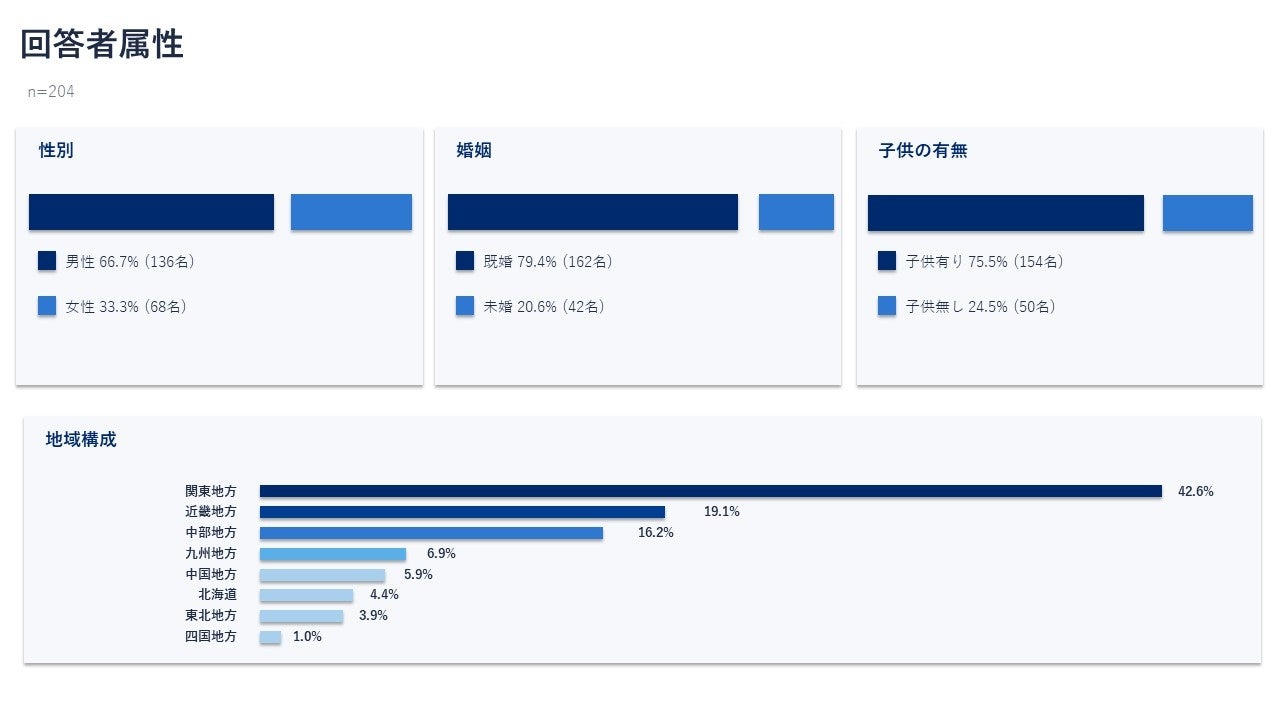Click the 子供有り 75.5% legend swatch

[x=887, y=261]
